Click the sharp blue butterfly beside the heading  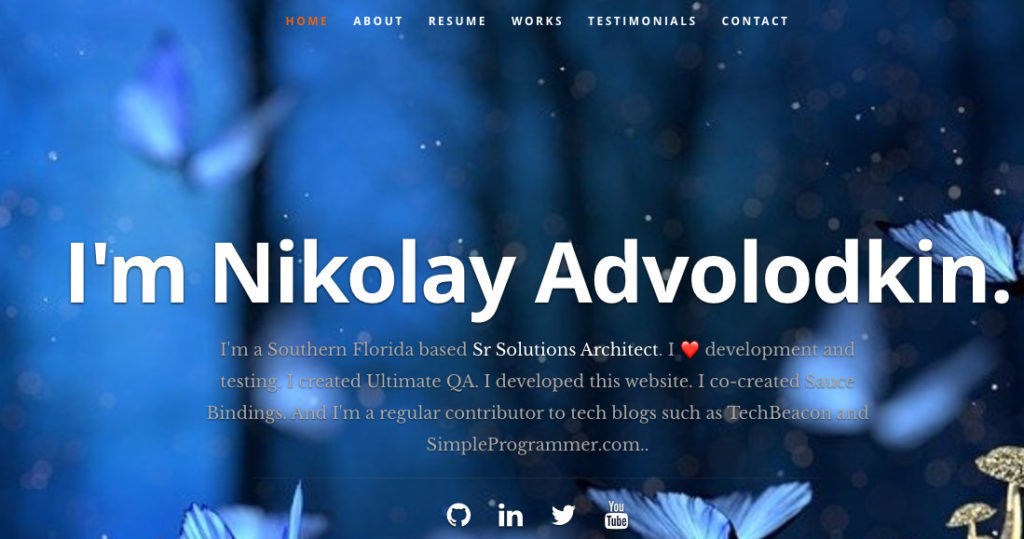(953, 247)
